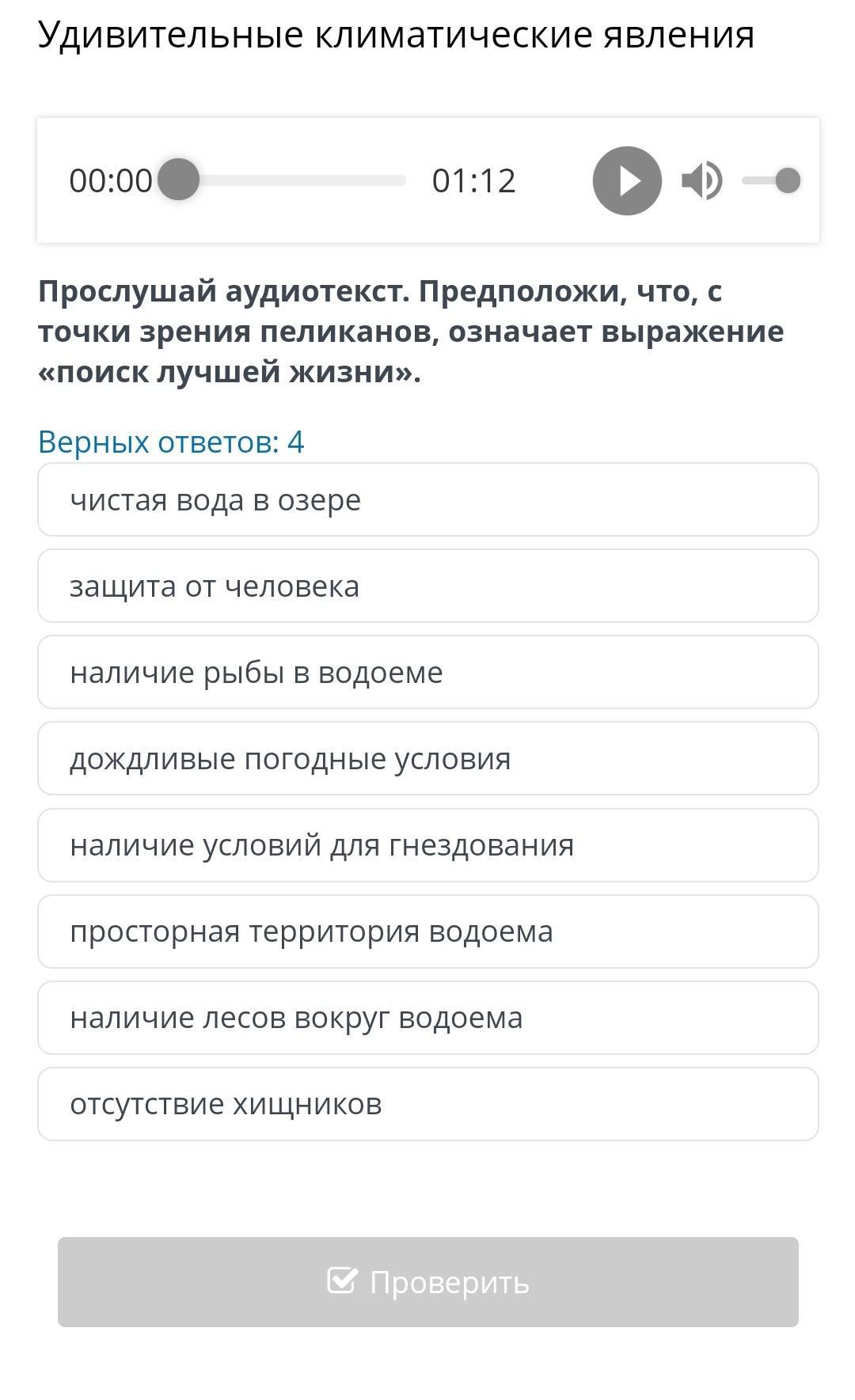The width and height of the screenshot is (855, 1400).
Task: Click the 01:12 duration label
Action: click(x=473, y=180)
